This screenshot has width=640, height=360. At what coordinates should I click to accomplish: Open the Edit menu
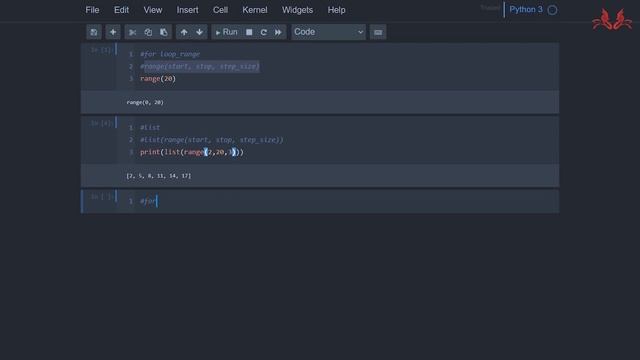pyautogui.click(x=121, y=10)
